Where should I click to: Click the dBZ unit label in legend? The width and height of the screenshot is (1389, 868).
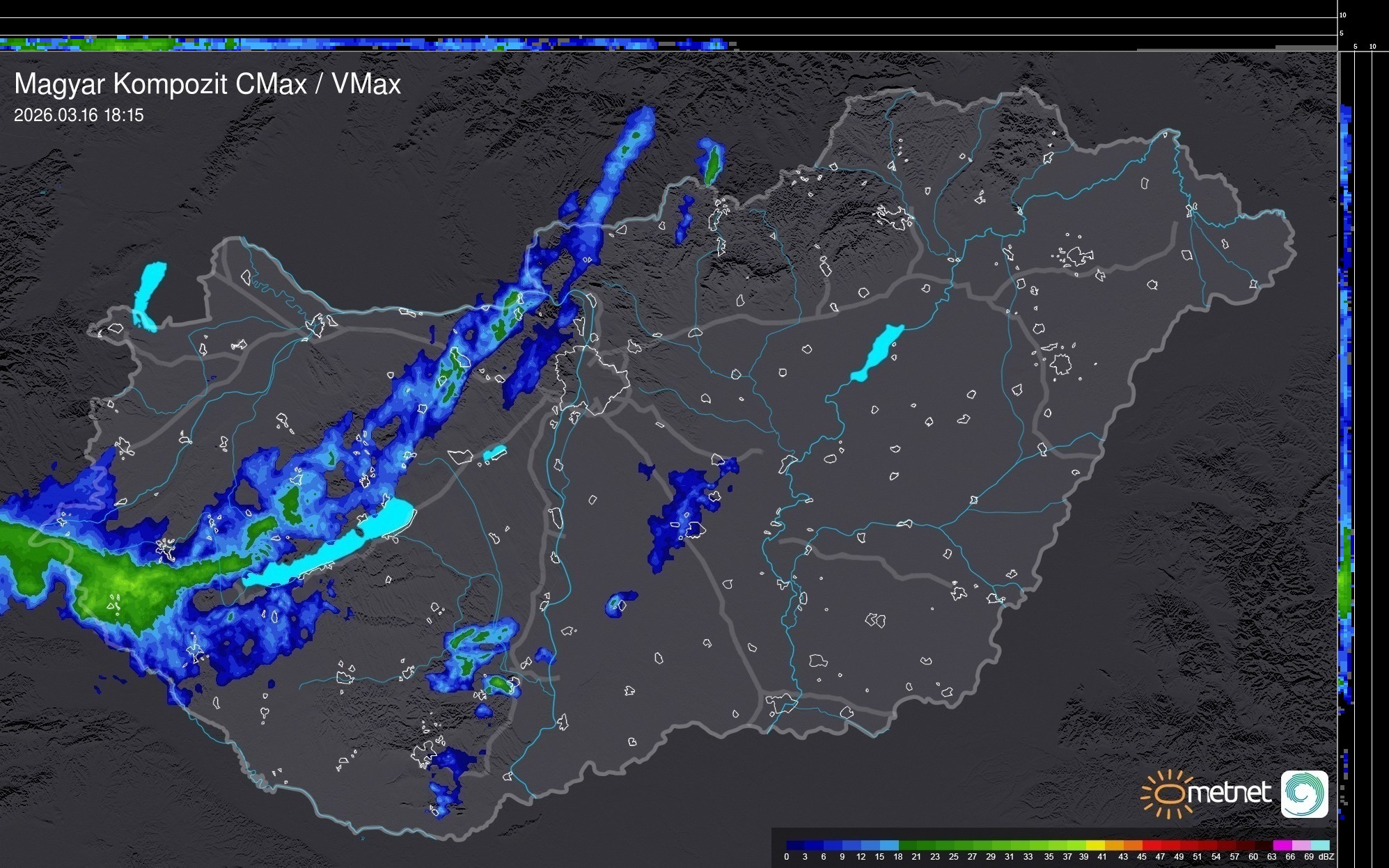(1326, 857)
